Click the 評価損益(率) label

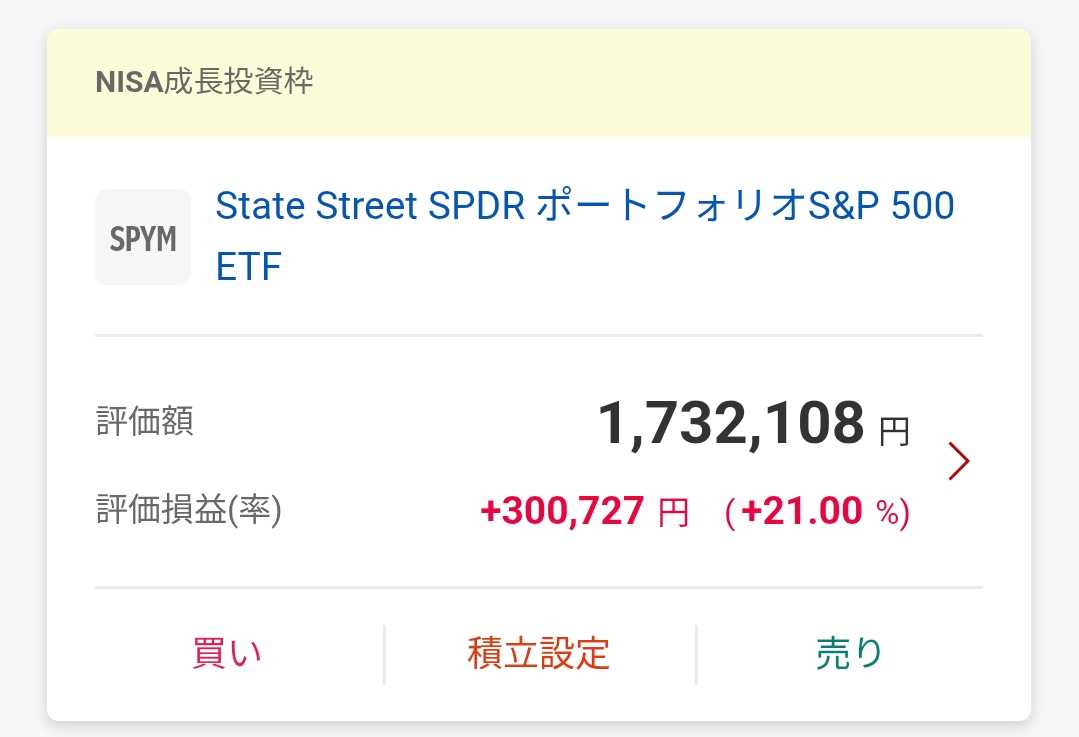[x=188, y=511]
